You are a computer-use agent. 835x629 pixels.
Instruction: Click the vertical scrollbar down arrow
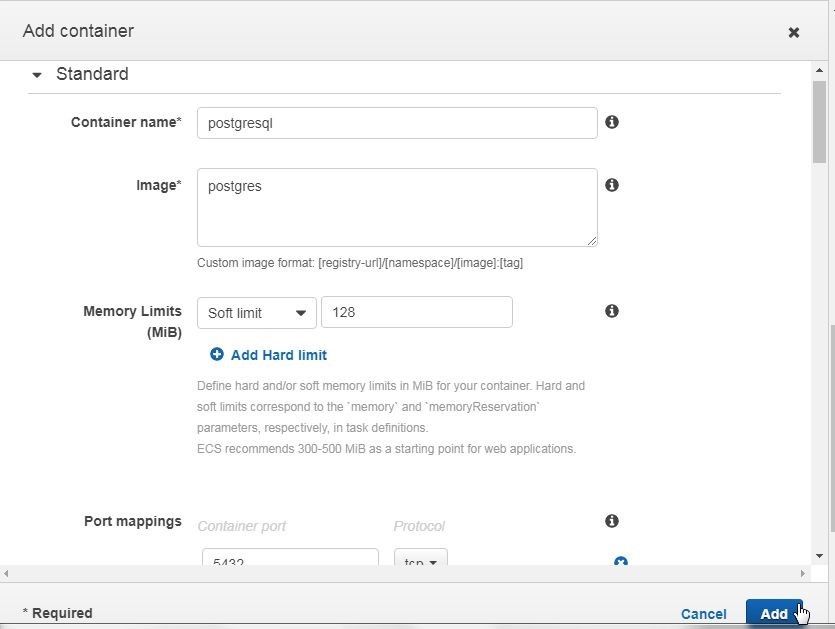coord(819,556)
